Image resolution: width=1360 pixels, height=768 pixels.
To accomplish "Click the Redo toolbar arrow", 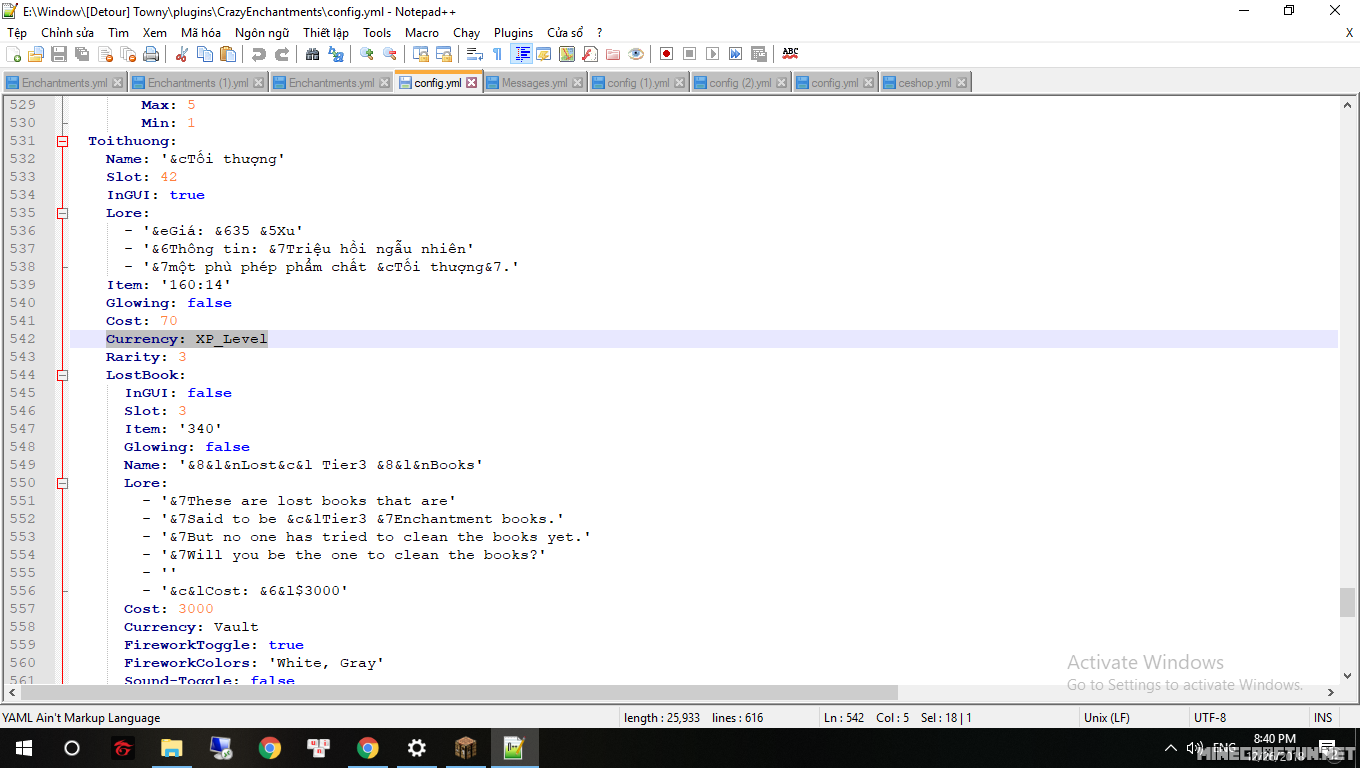I will [282, 54].
